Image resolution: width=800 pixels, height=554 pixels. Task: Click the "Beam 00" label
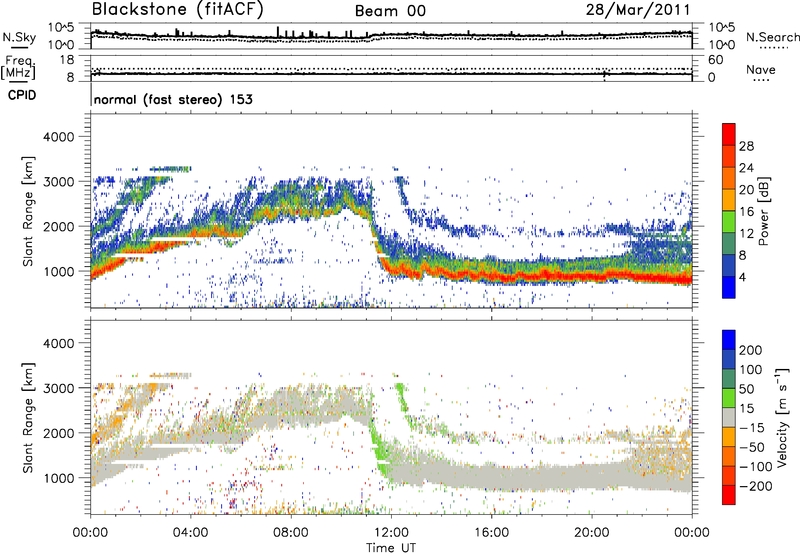(390, 11)
